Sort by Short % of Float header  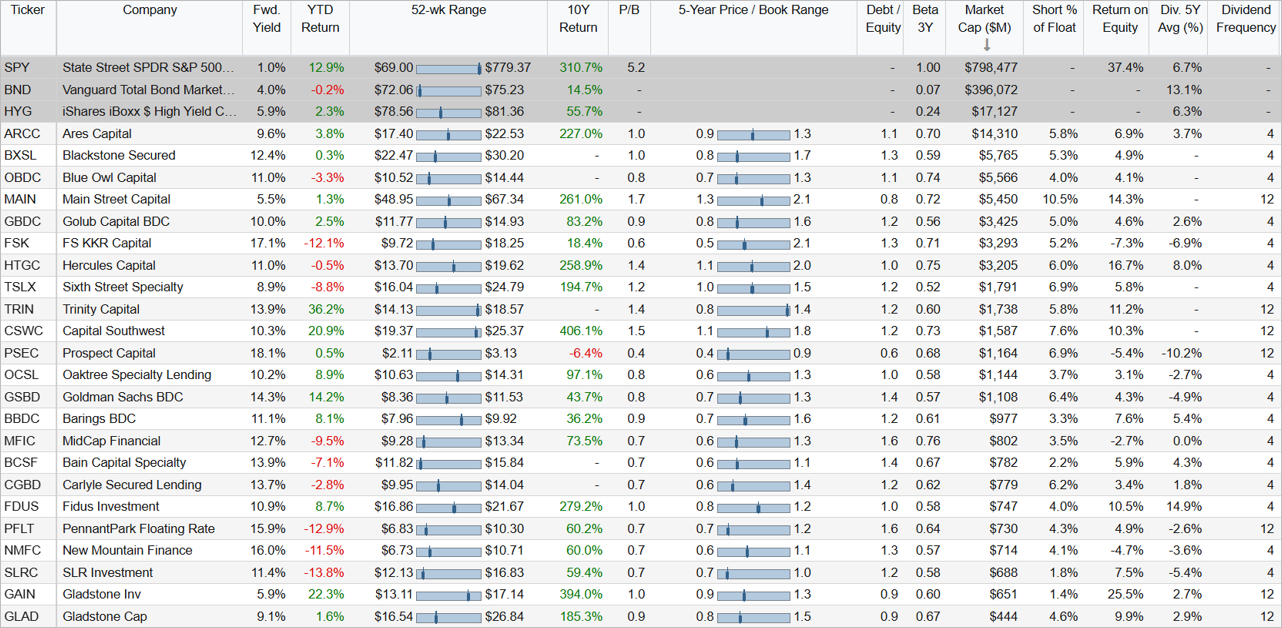[x=1055, y=19]
